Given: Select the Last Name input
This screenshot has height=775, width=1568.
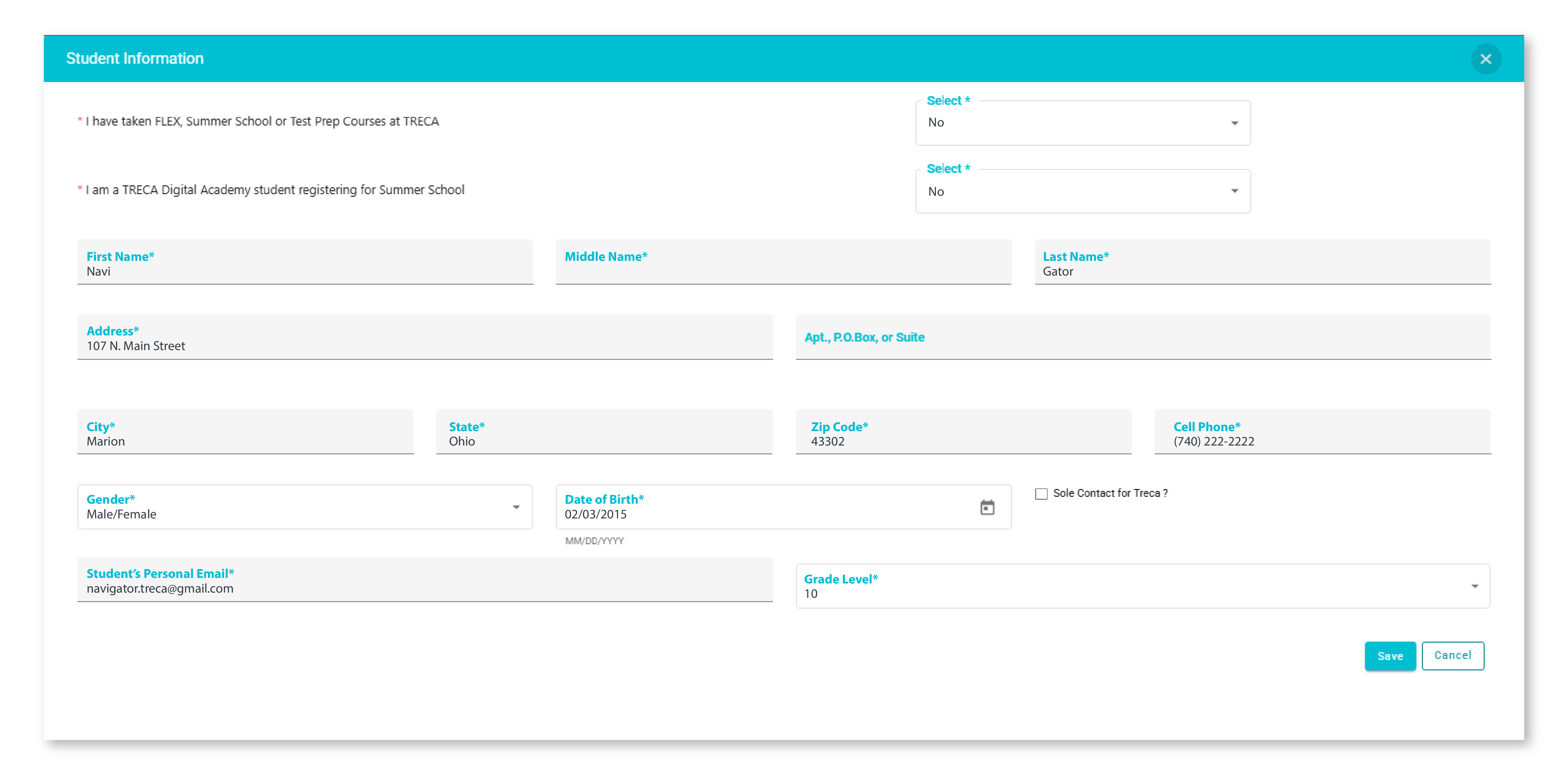Looking at the screenshot, I should (1262, 271).
